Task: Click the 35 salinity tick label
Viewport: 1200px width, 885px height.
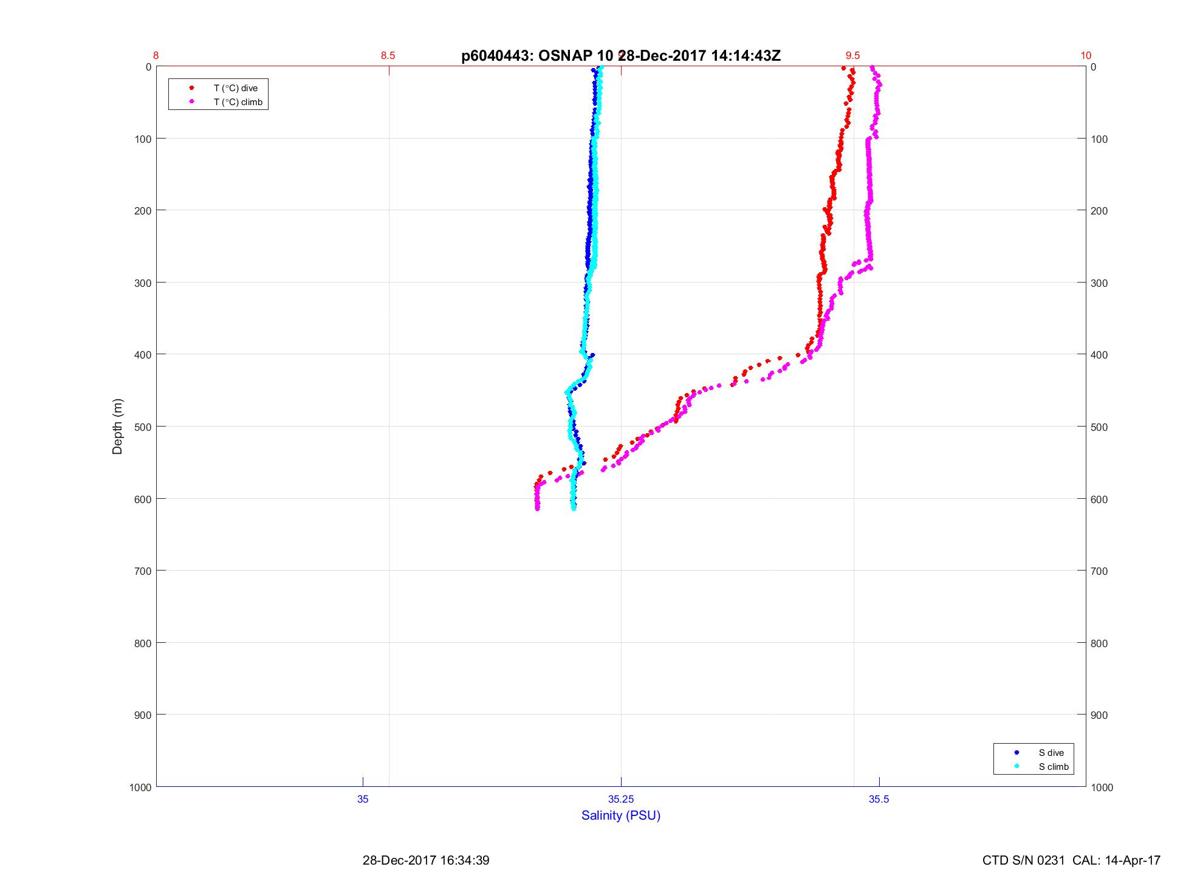Action: point(363,799)
